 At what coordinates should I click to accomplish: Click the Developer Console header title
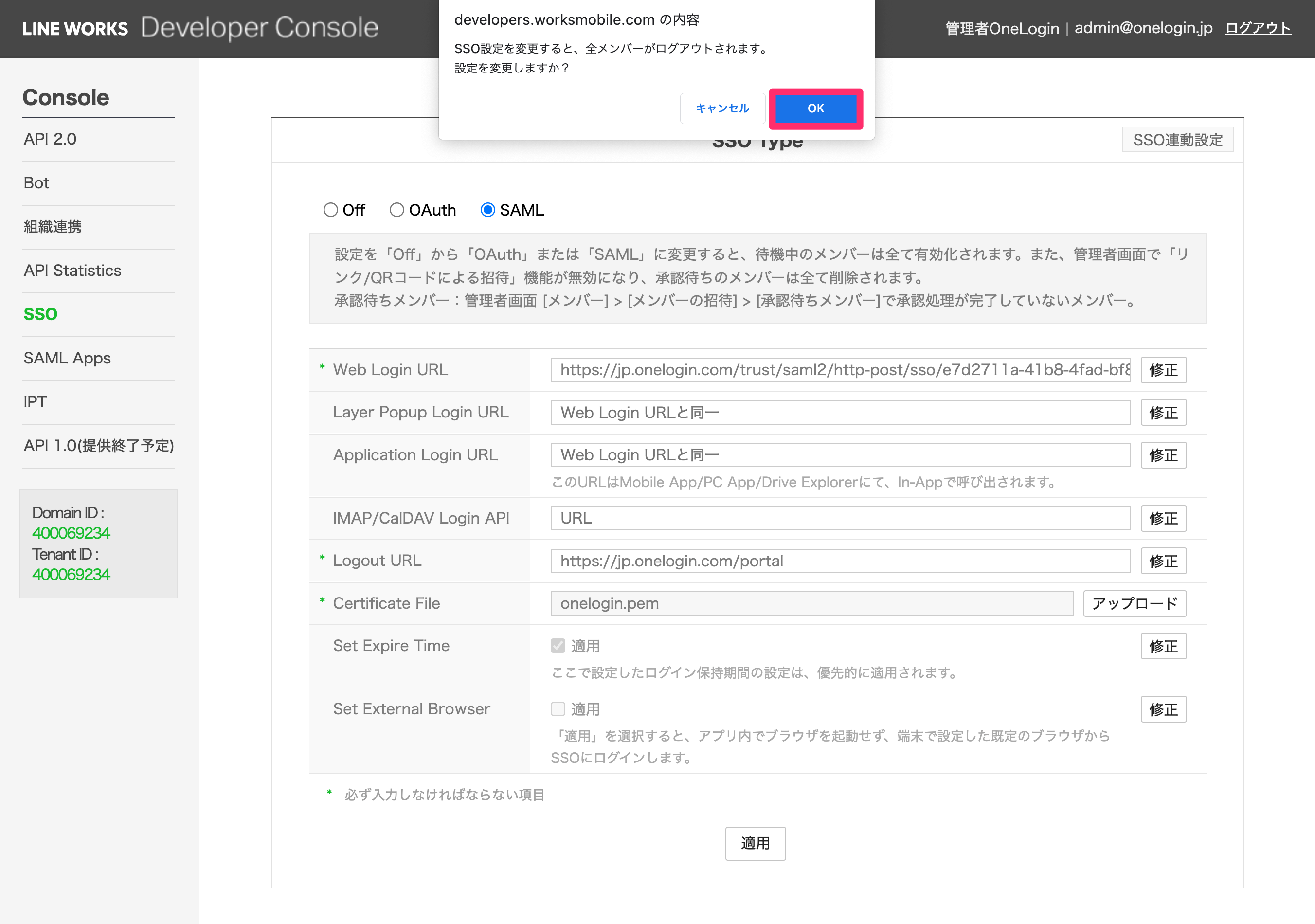click(259, 28)
